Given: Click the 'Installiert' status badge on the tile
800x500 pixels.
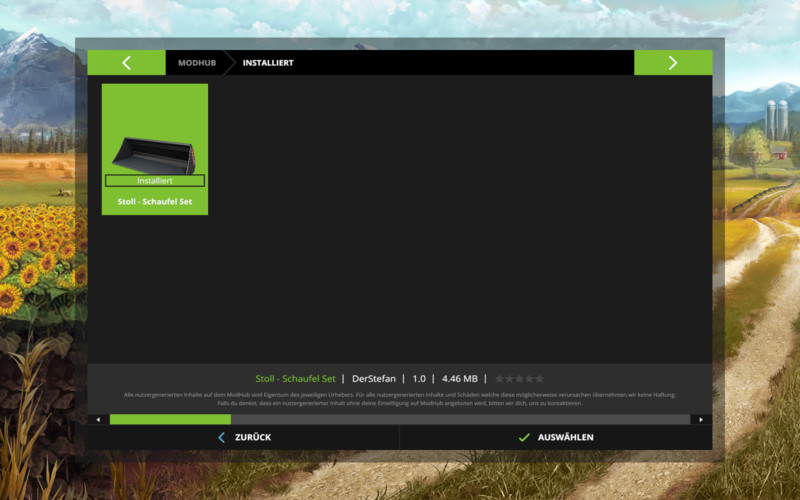Looking at the screenshot, I should pos(155,181).
